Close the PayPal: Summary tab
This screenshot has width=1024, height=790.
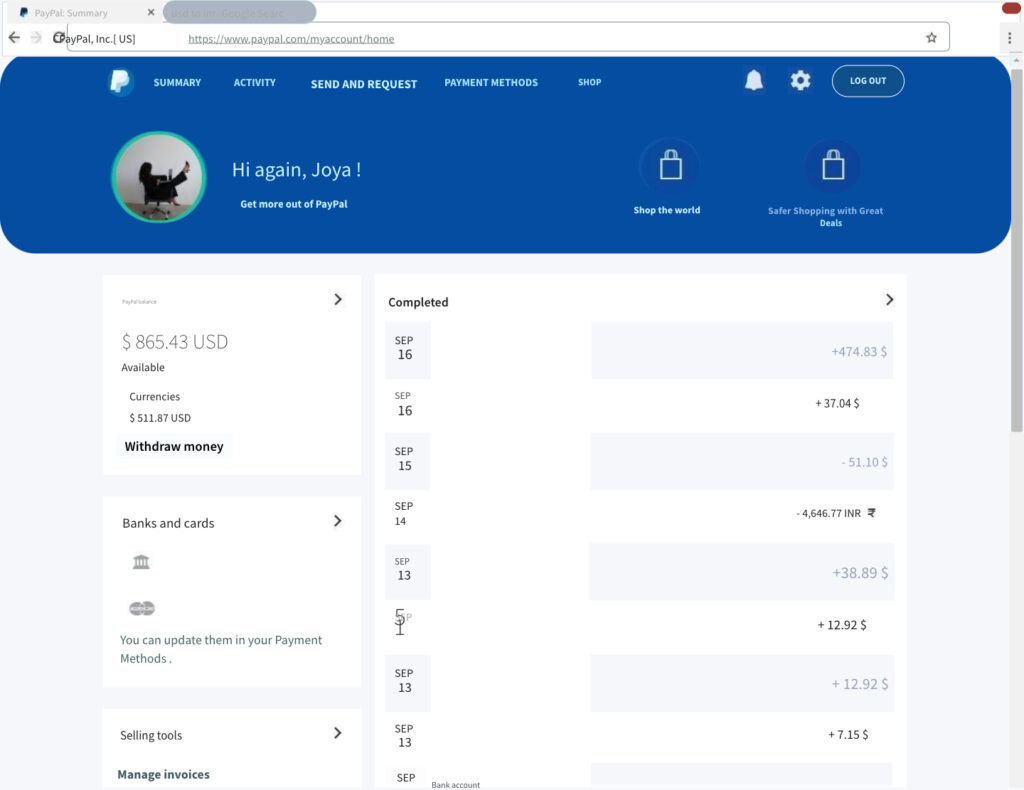[151, 12]
